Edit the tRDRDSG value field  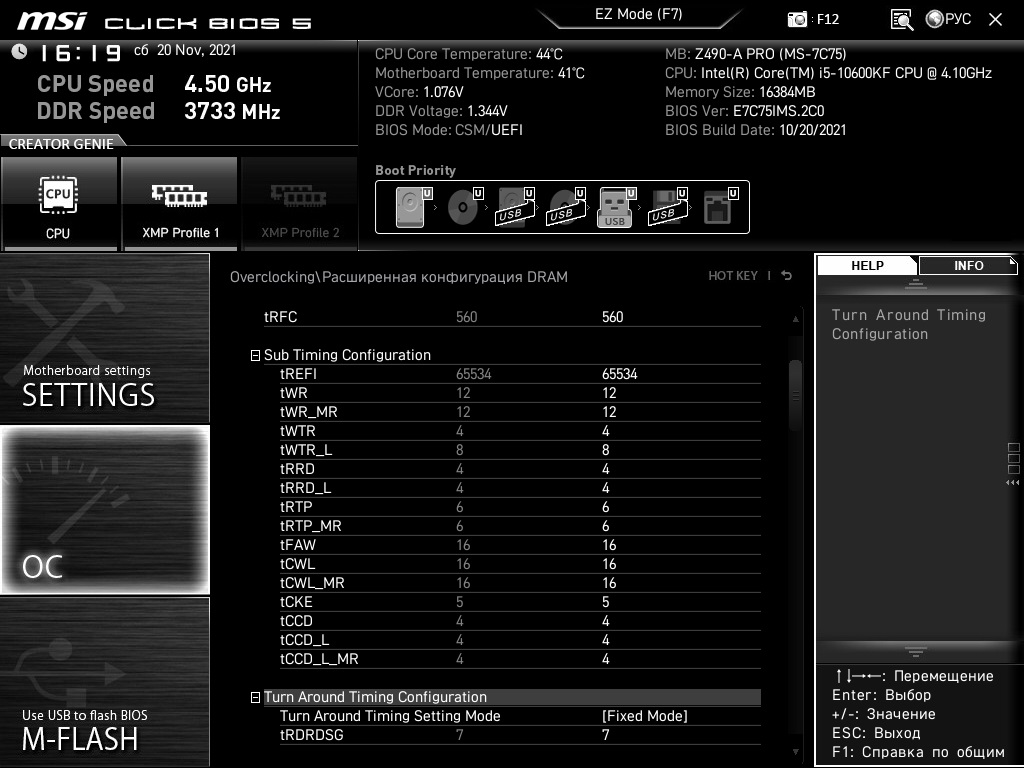[606, 735]
